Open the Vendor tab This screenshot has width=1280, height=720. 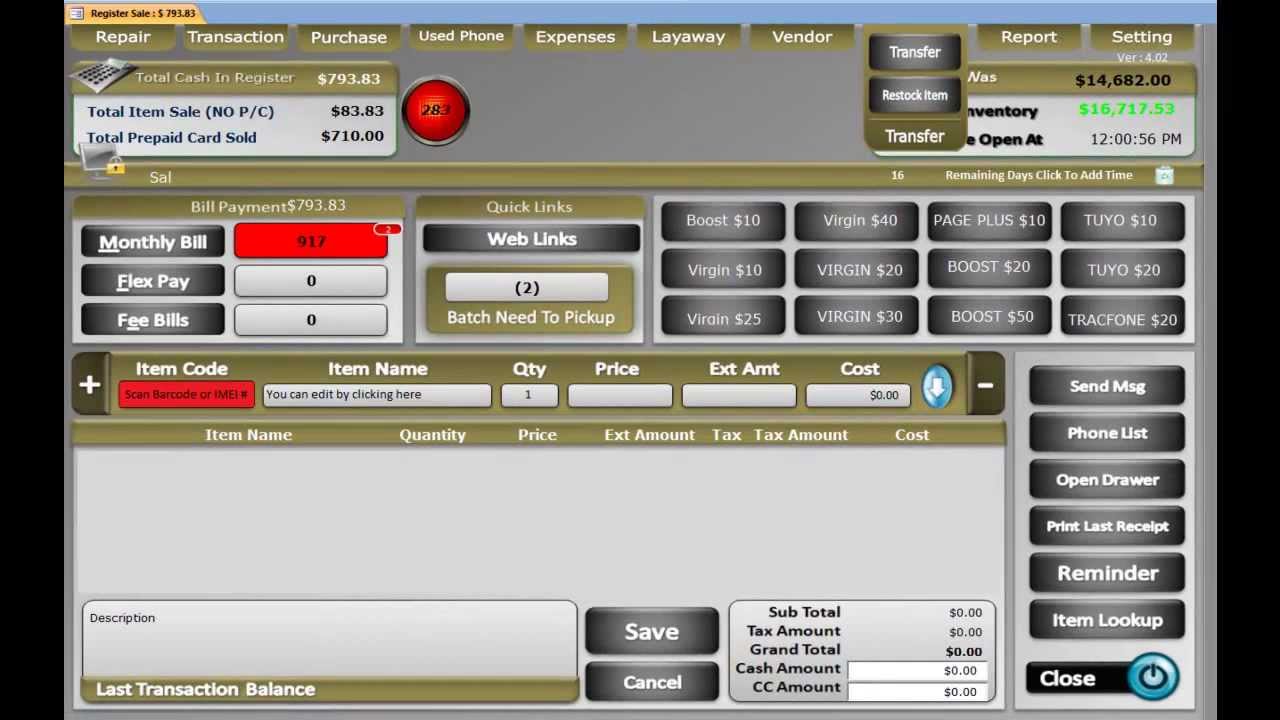802,37
